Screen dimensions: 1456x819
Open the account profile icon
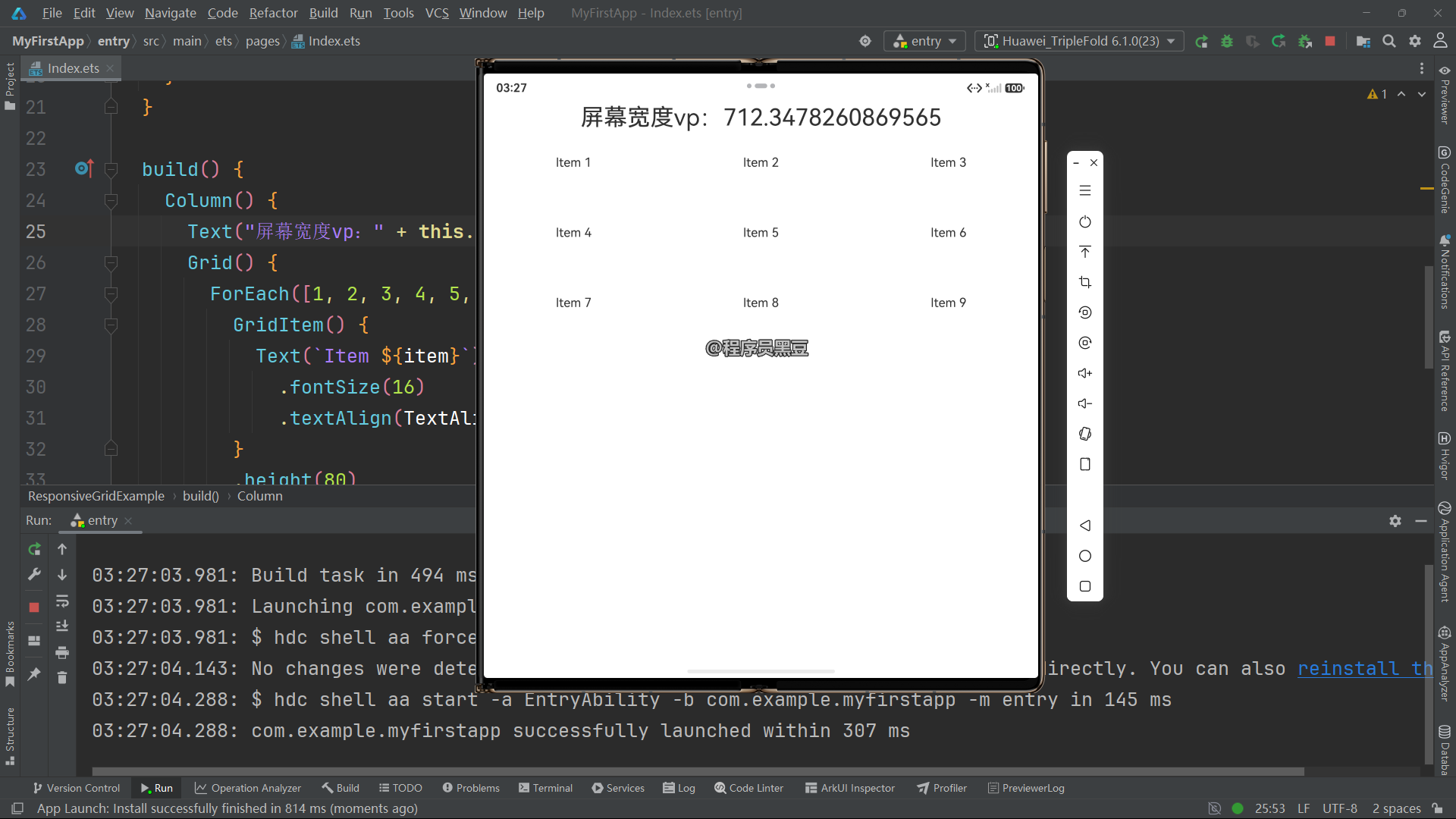[1440, 40]
